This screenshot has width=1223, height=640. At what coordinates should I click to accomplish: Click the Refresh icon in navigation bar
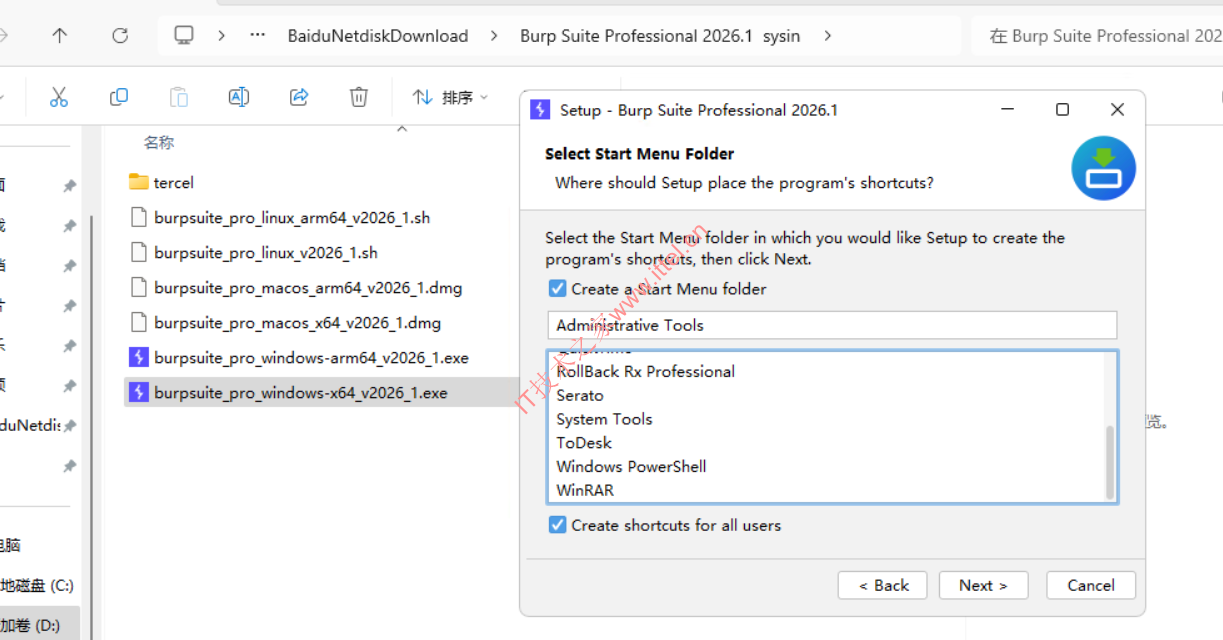click(120, 36)
